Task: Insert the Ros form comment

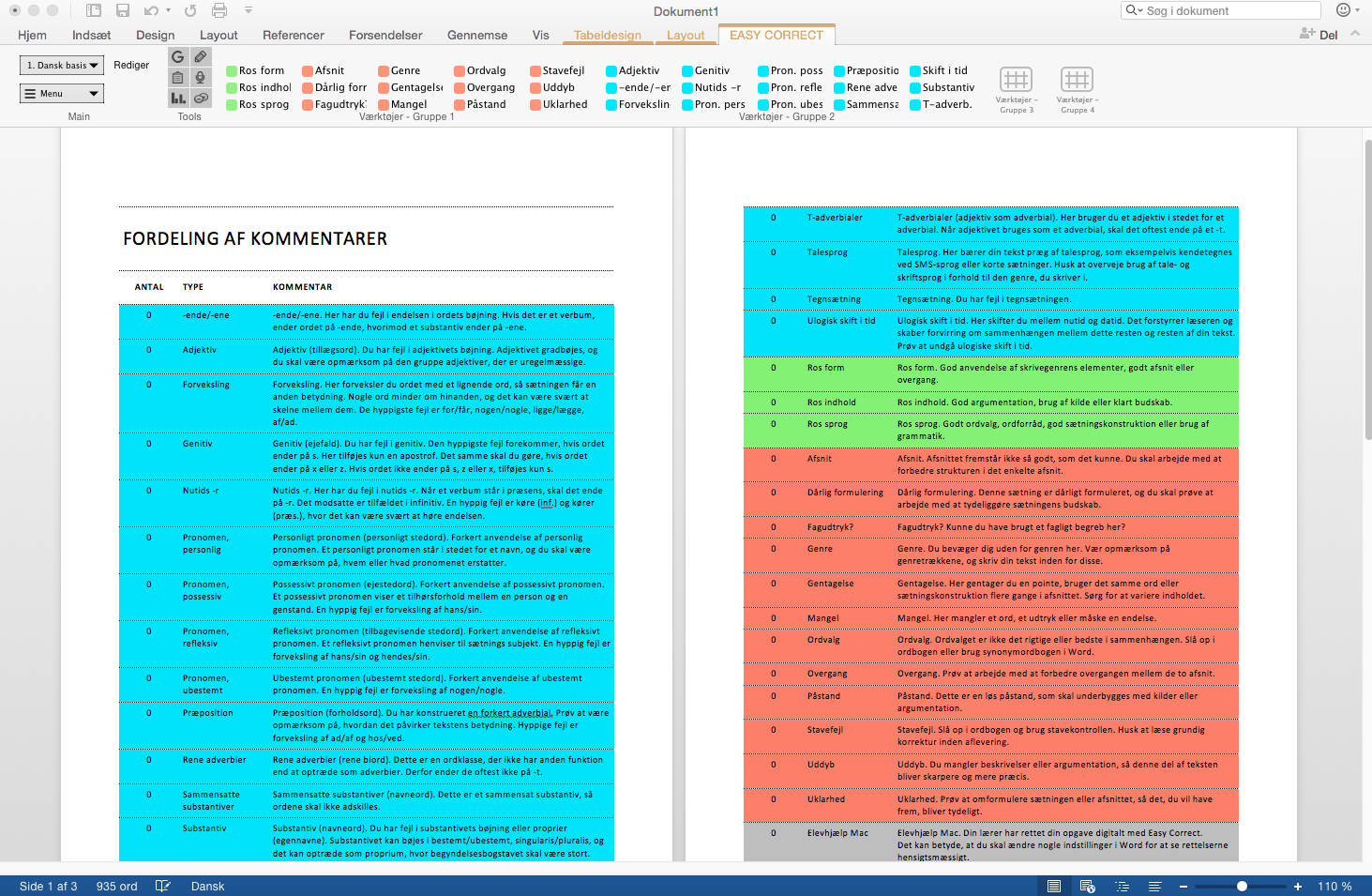Action: (x=255, y=70)
